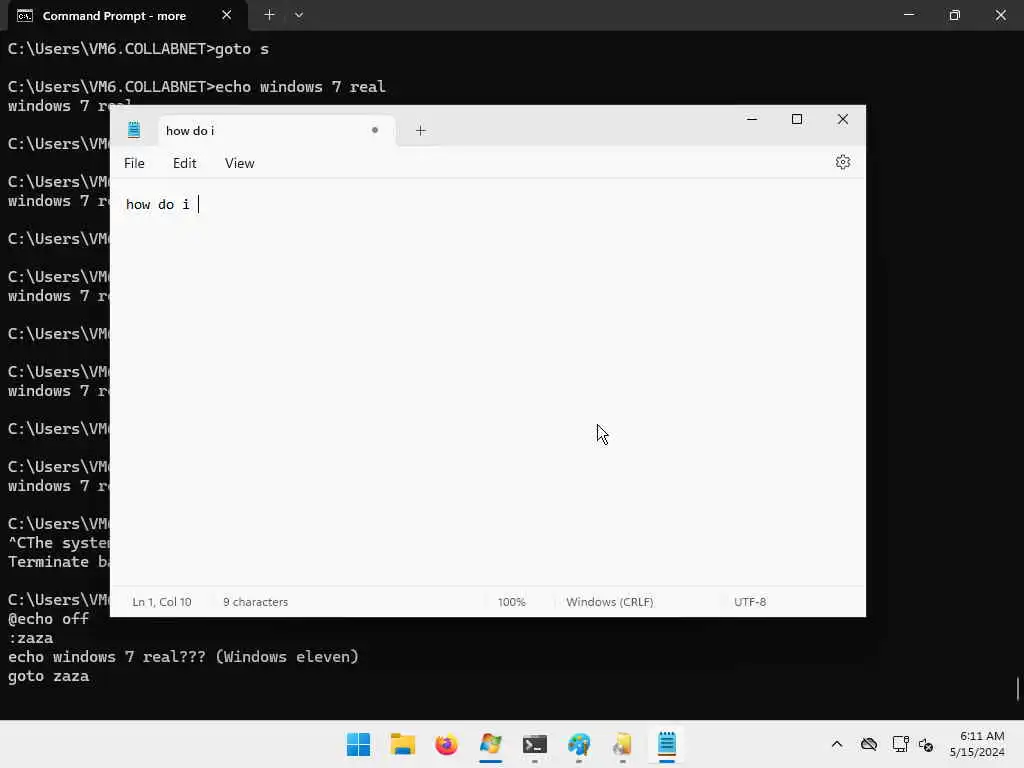The height and width of the screenshot is (768, 1024).
Task: Add a new Notepad tab
Action: (421, 131)
